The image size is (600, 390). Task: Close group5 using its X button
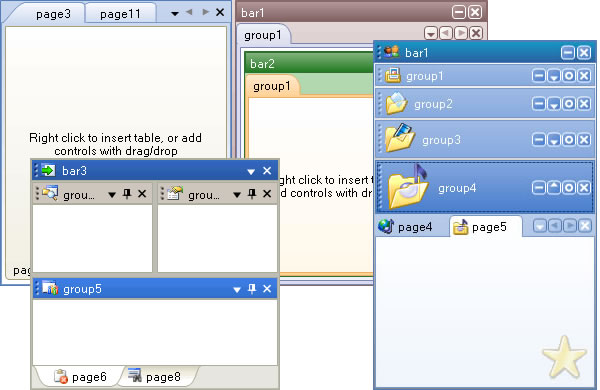267,289
